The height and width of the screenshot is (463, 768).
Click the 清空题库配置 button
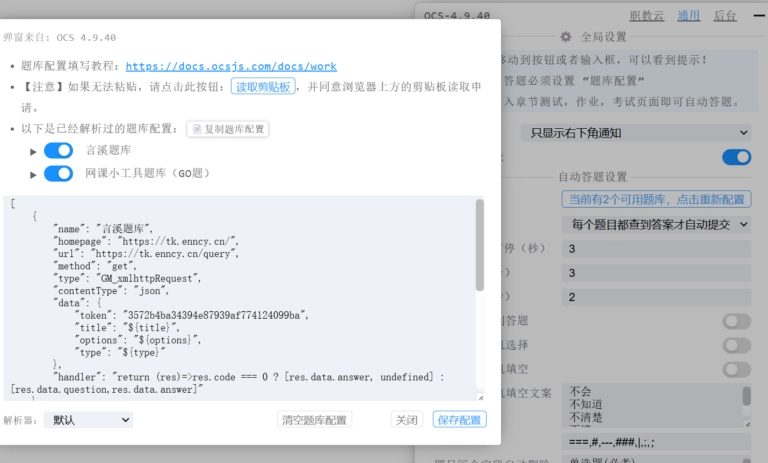[313, 420]
